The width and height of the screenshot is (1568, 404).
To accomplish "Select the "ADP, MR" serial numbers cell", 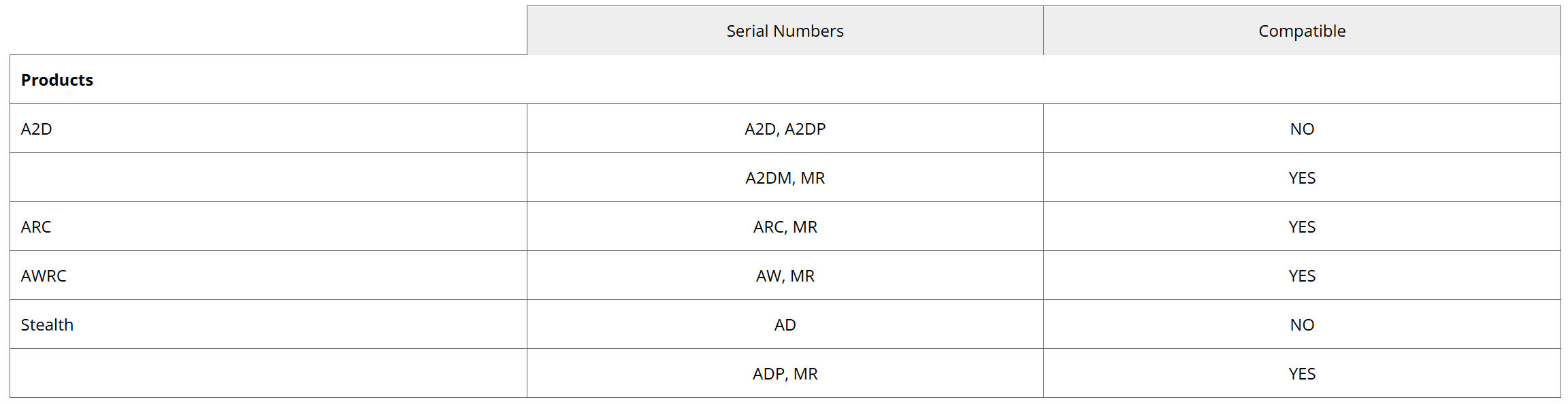I will point(785,374).
